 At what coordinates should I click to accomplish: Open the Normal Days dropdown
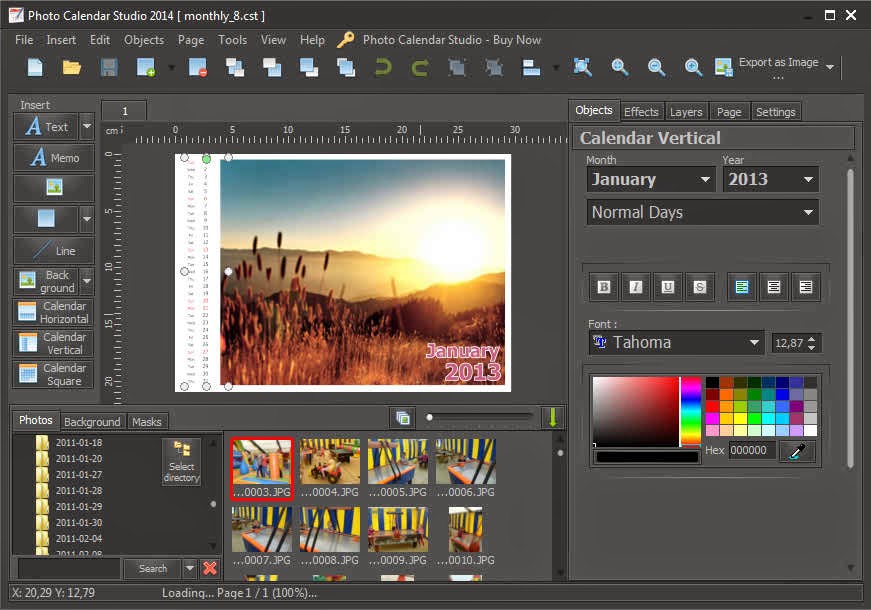coord(702,212)
